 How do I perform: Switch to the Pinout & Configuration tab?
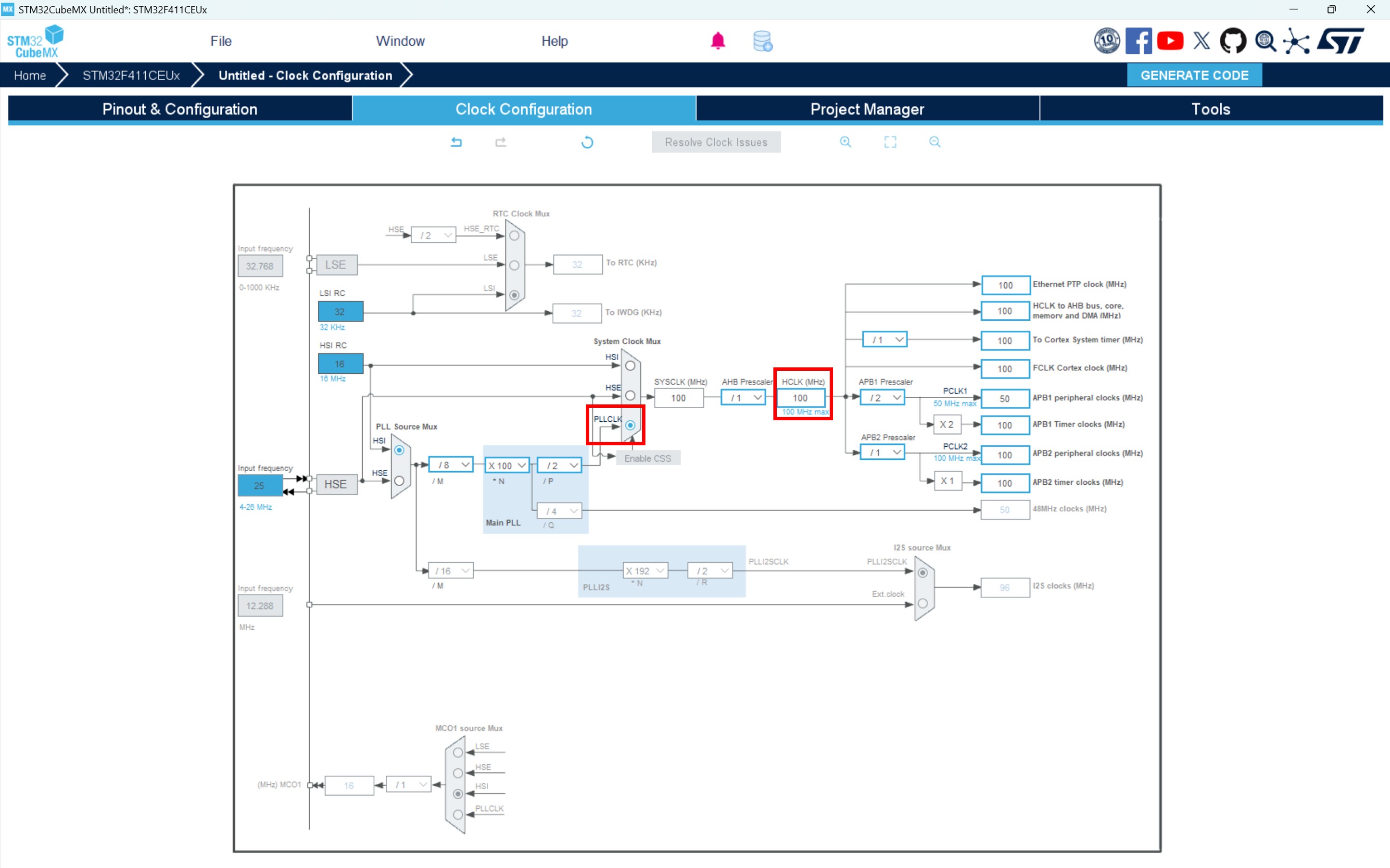click(180, 109)
